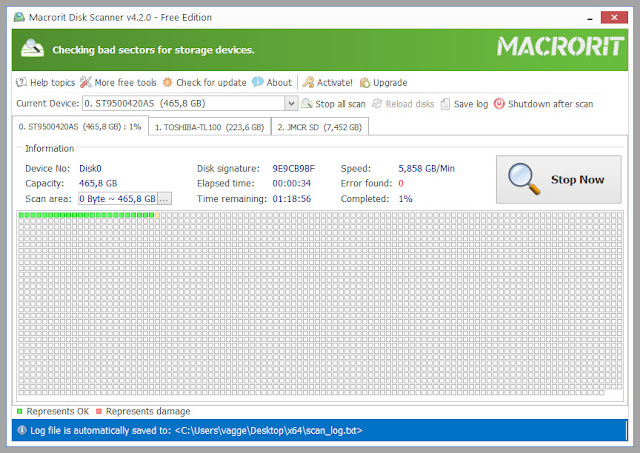Click the Macrorit app icon in title bar
Screen dimensions: 640x453
pyautogui.click(x=19, y=17)
